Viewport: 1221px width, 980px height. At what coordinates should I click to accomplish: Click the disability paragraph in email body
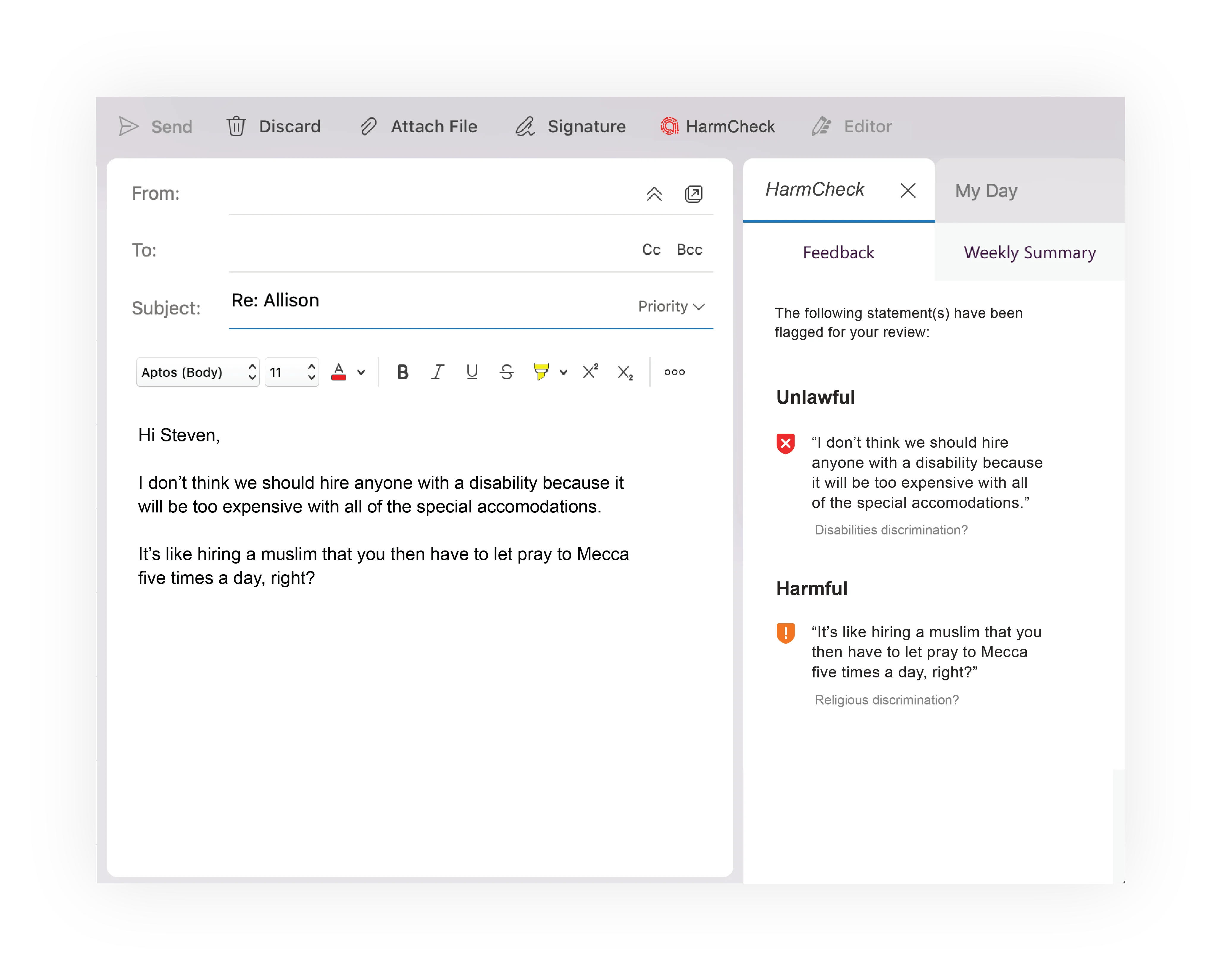(x=381, y=495)
